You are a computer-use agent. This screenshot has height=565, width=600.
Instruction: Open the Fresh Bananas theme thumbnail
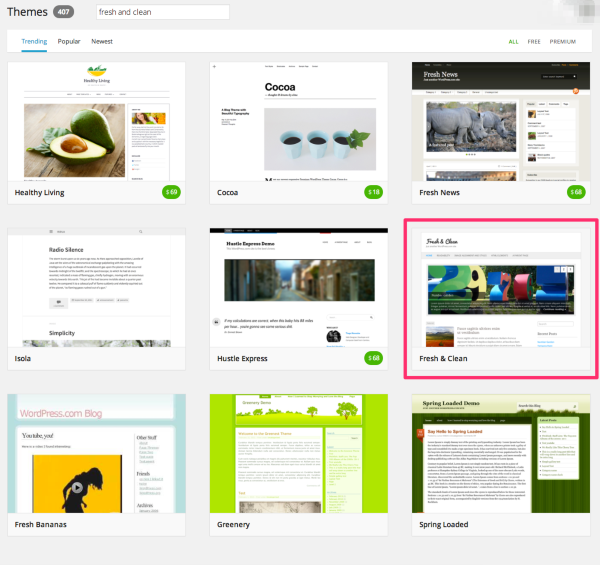point(96,452)
